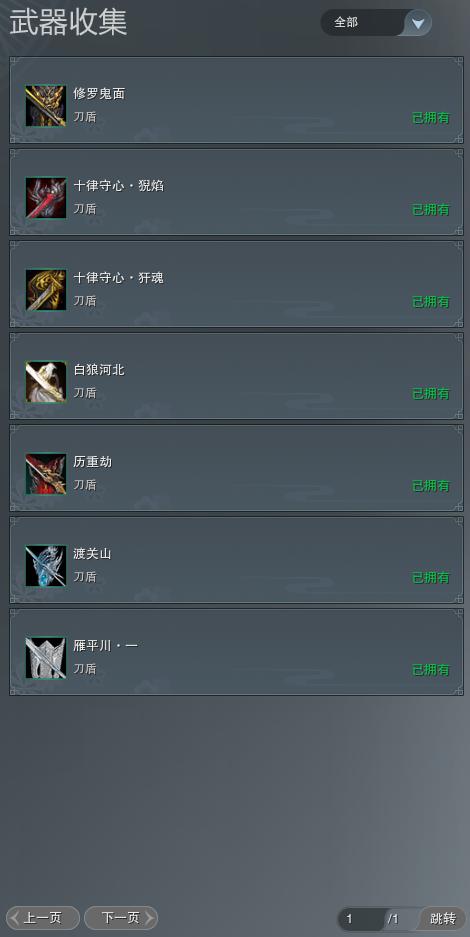Open the 十律守心·犴魂 golden weapon icon

click(x=45, y=290)
